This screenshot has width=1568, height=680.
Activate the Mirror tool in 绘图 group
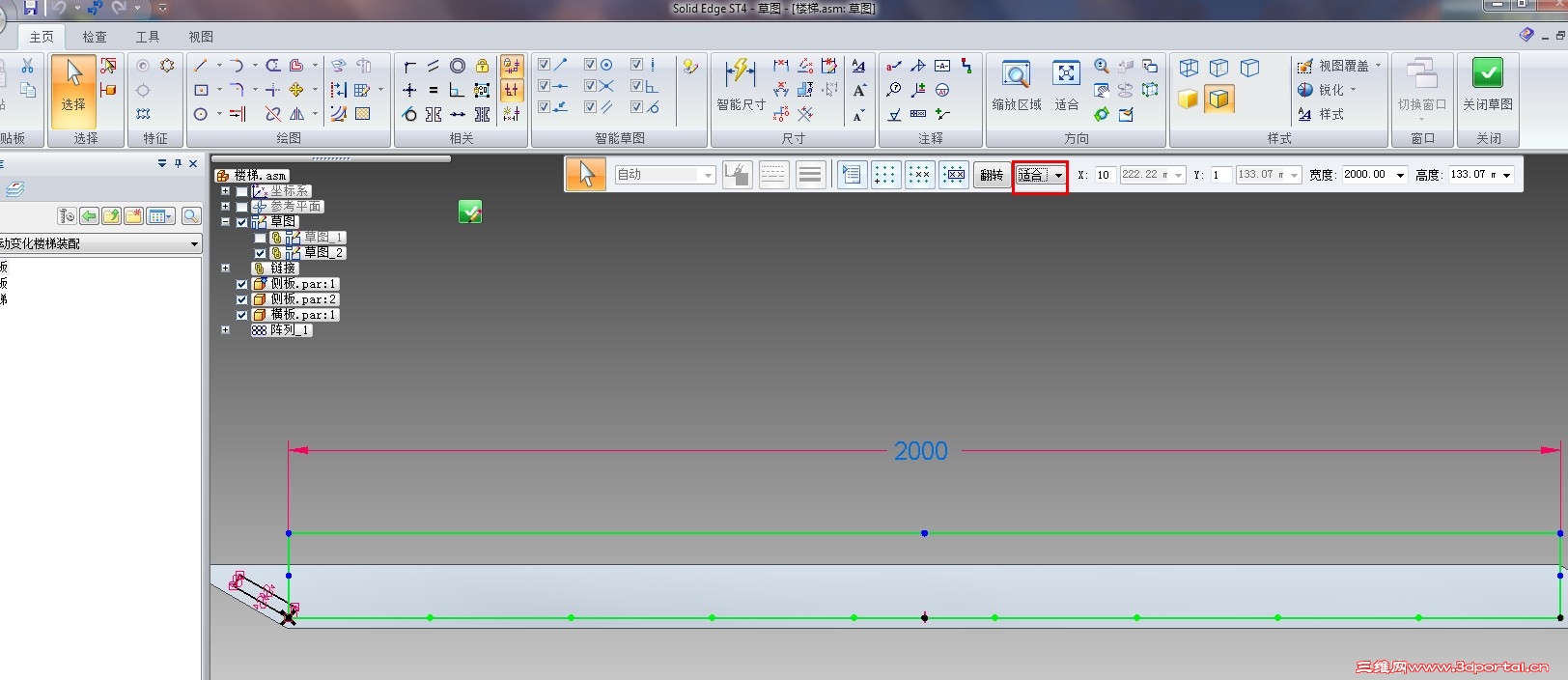point(296,114)
